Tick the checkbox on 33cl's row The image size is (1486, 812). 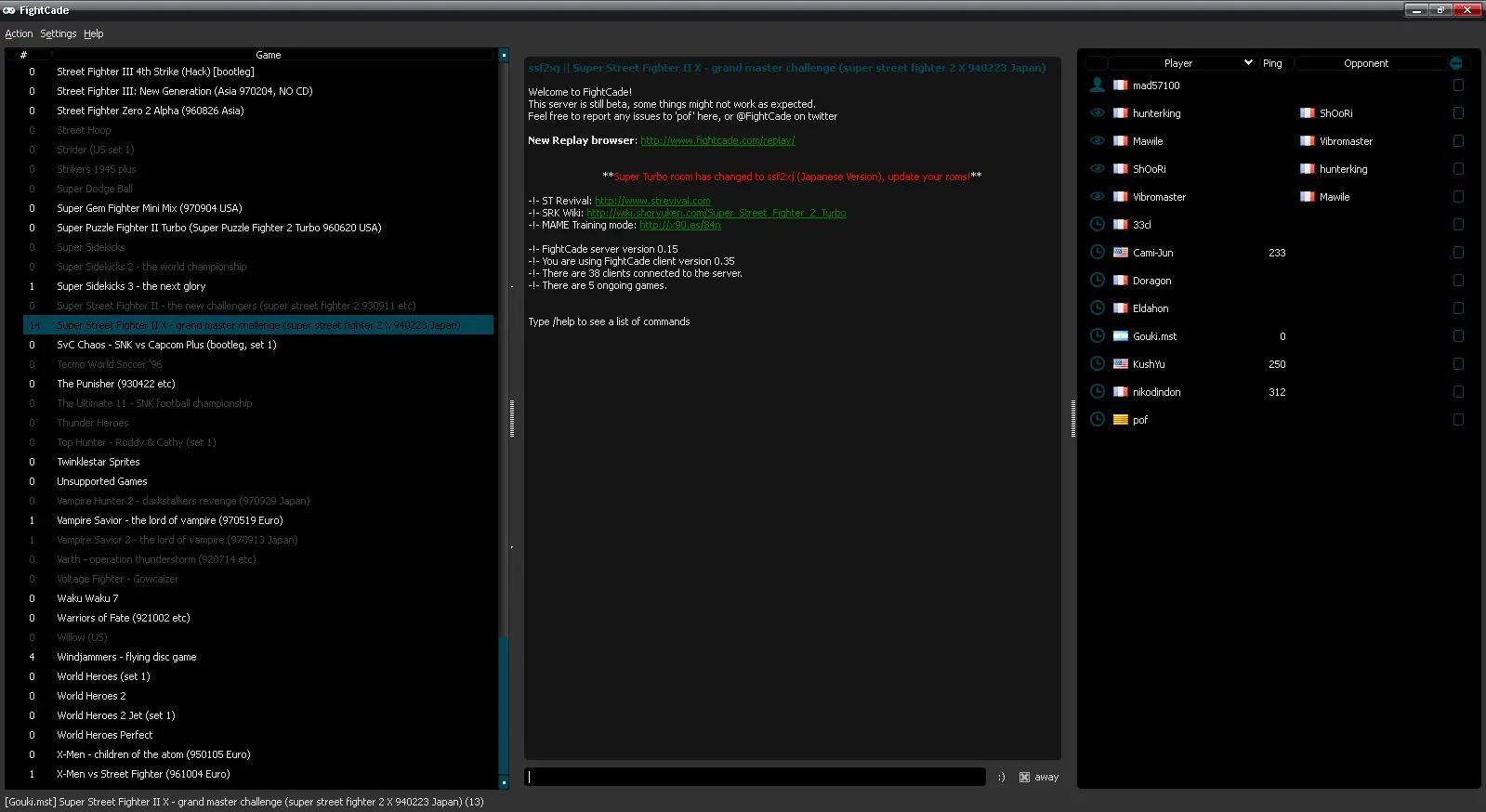click(1458, 224)
